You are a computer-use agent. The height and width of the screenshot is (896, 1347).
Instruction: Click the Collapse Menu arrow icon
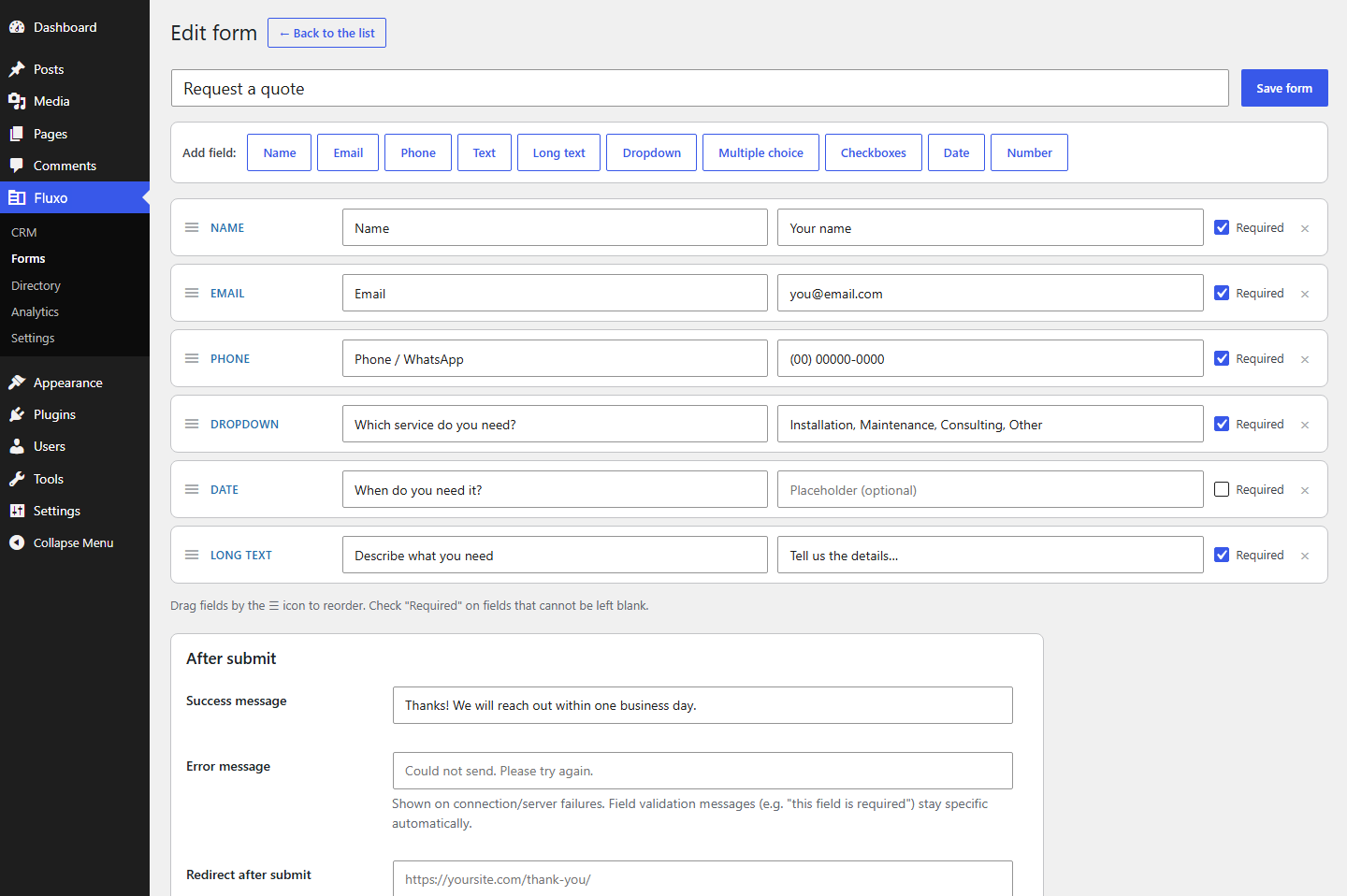[17, 542]
